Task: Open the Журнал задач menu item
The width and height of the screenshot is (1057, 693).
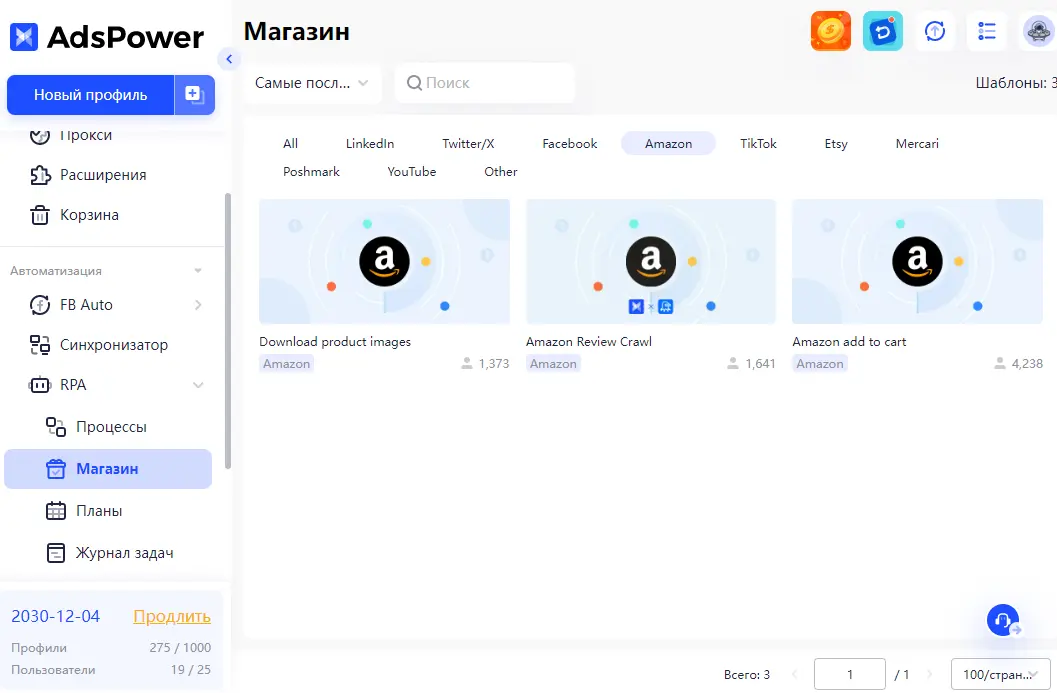Action: click(x=125, y=553)
